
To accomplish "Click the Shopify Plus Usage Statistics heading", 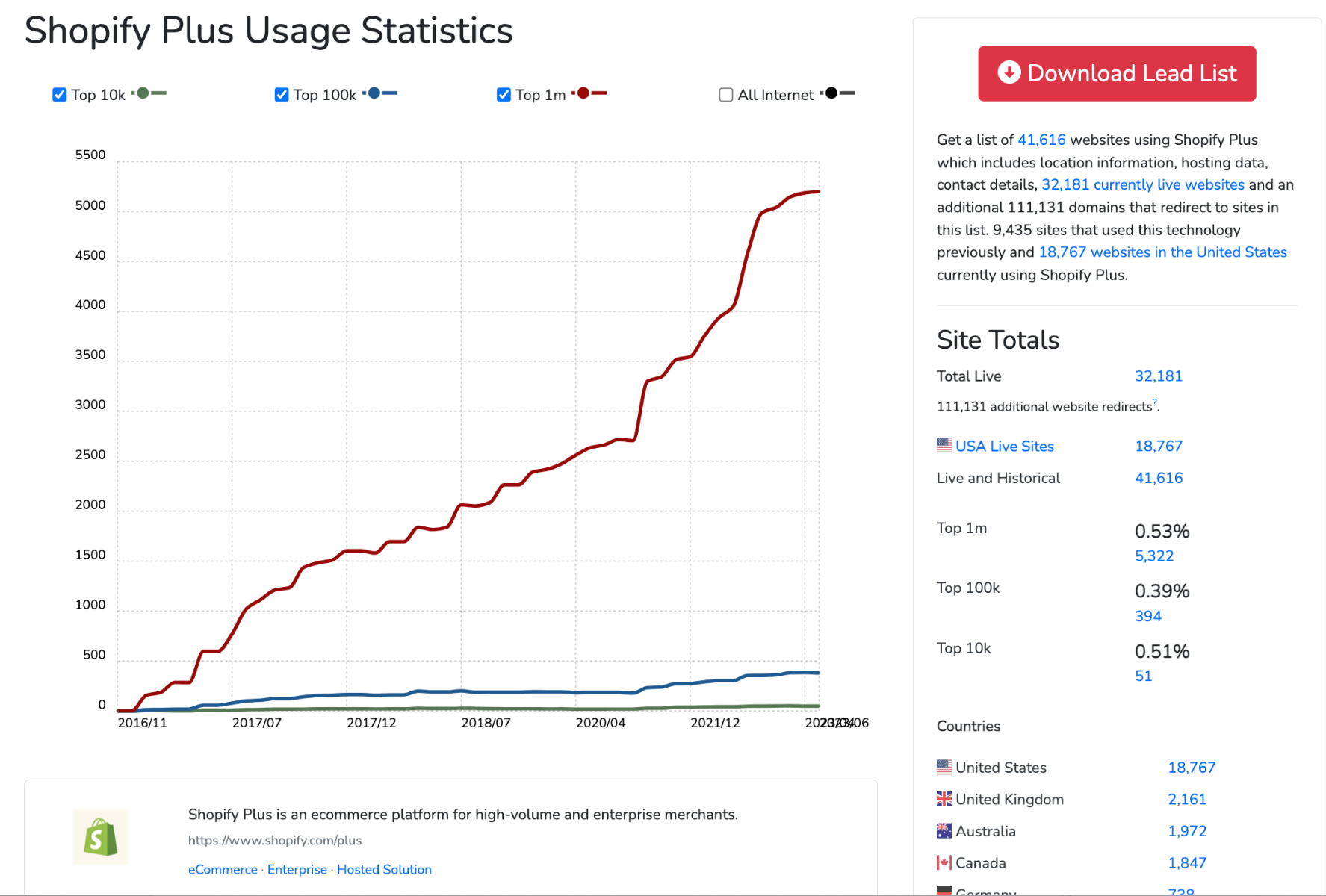I will tap(269, 31).
